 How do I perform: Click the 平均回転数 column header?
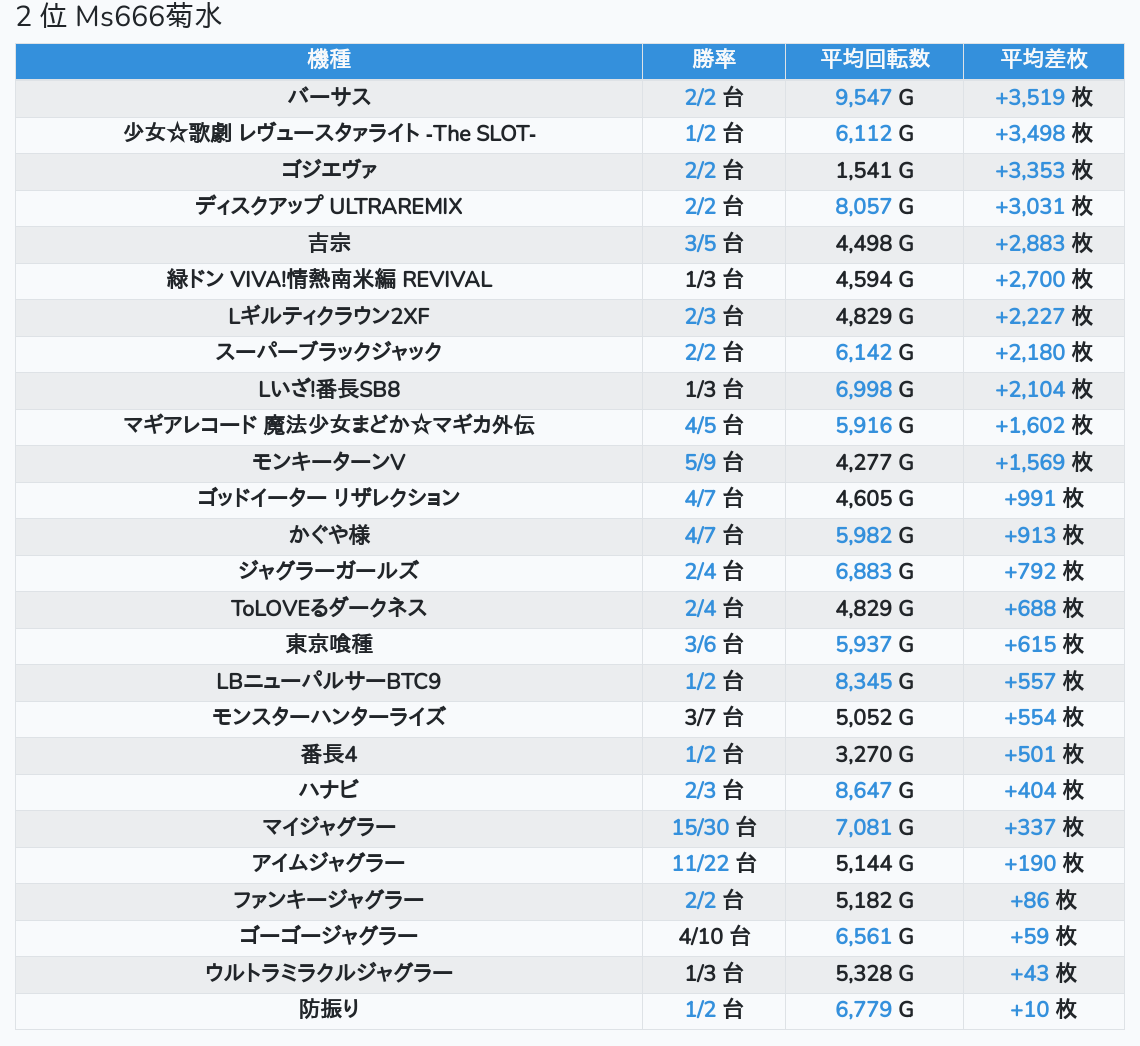click(x=875, y=60)
